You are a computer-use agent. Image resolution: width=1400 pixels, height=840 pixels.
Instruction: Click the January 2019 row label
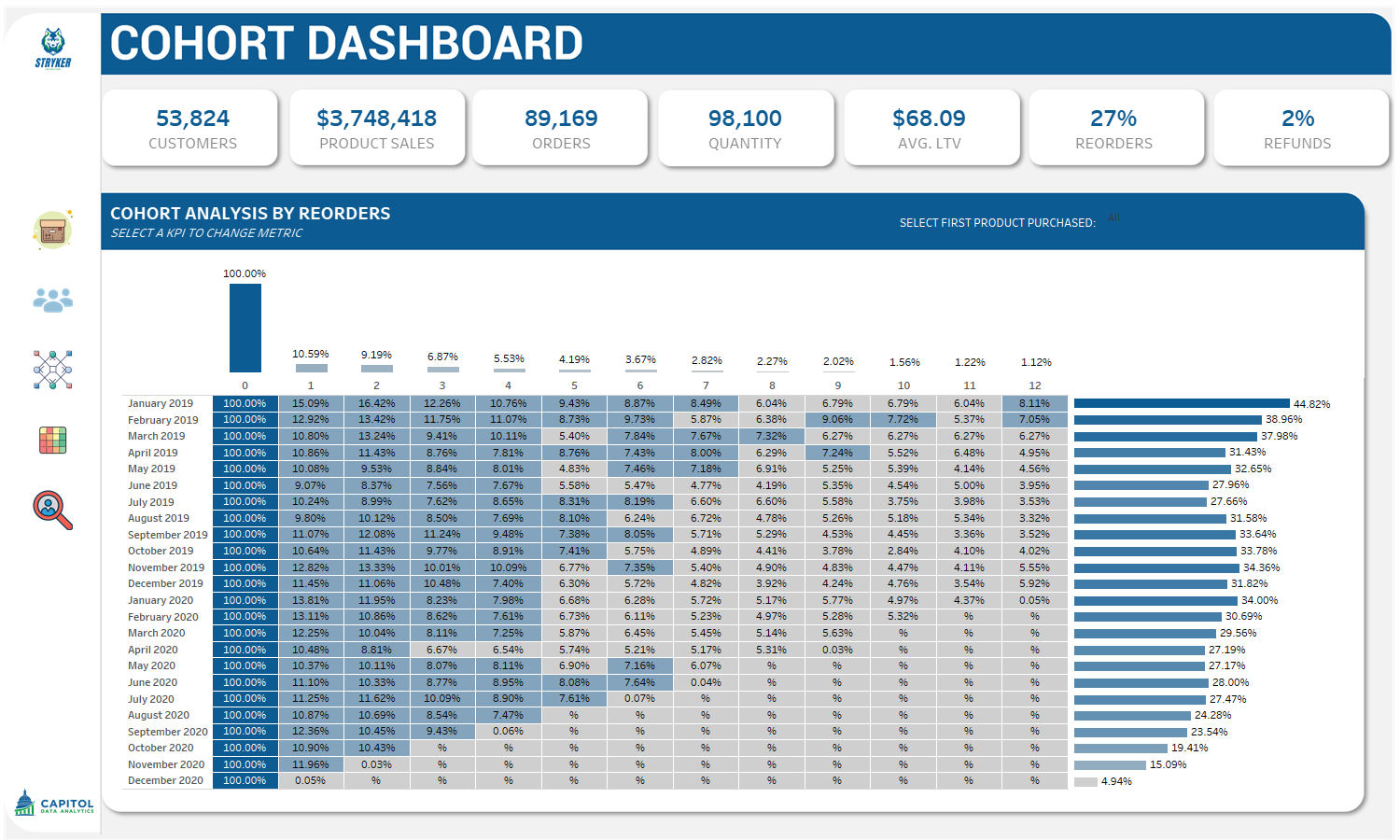pos(161,403)
